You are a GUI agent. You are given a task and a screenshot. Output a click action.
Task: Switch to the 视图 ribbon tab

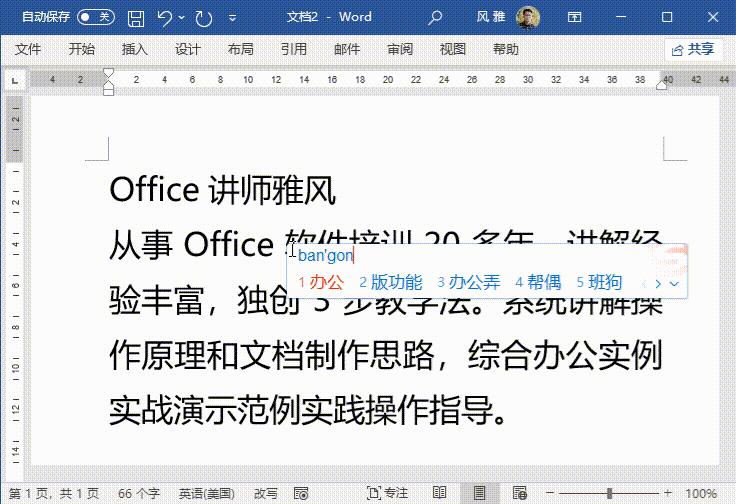pos(453,49)
